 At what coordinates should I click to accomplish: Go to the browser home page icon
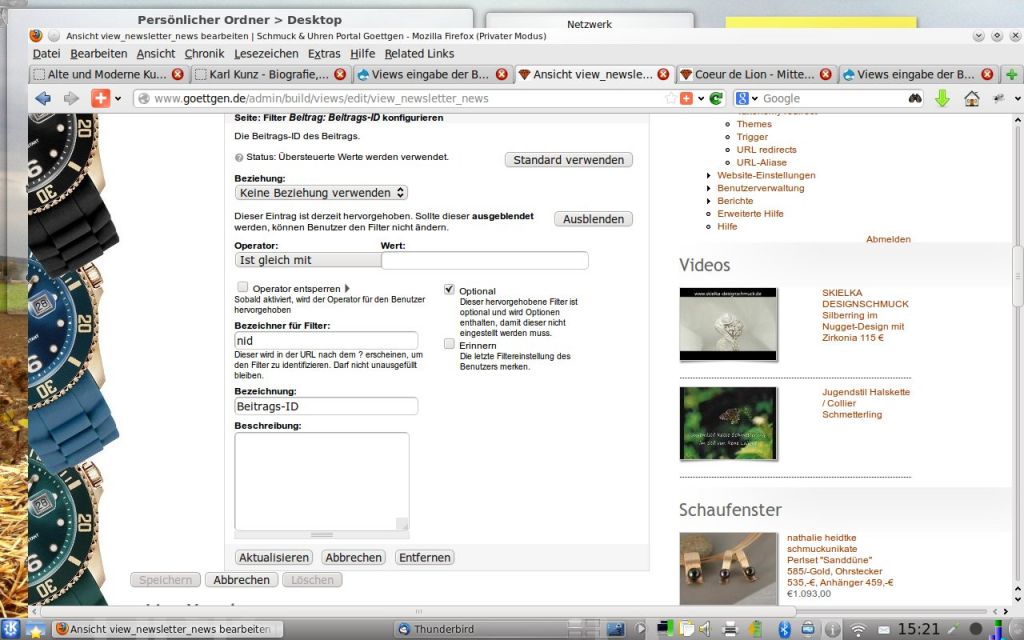[971, 98]
